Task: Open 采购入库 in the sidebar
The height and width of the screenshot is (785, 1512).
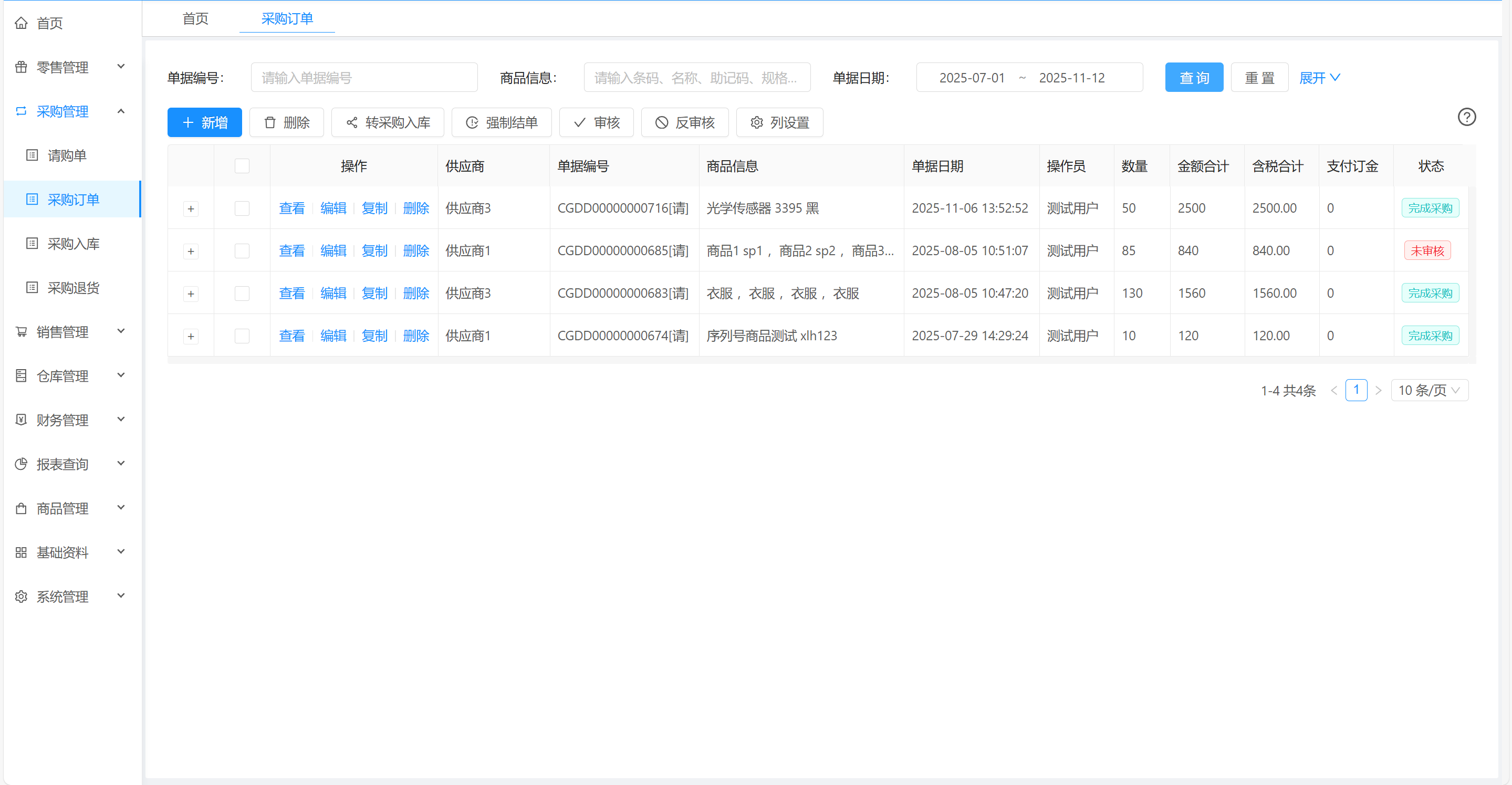Action: pos(74,244)
